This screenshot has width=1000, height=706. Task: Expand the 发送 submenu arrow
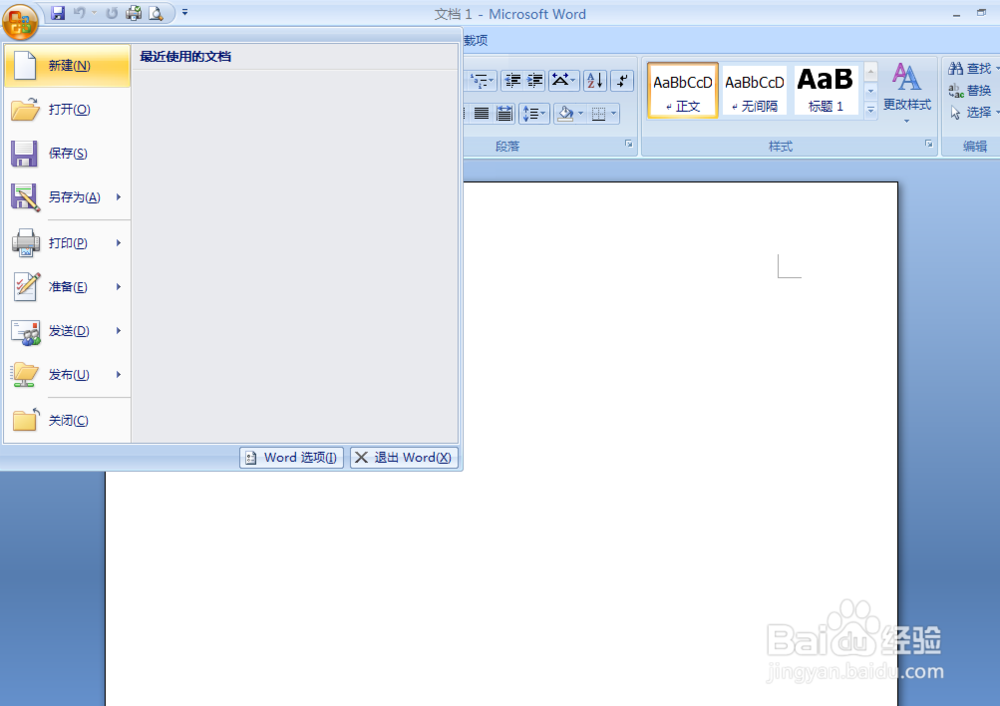[x=119, y=331]
